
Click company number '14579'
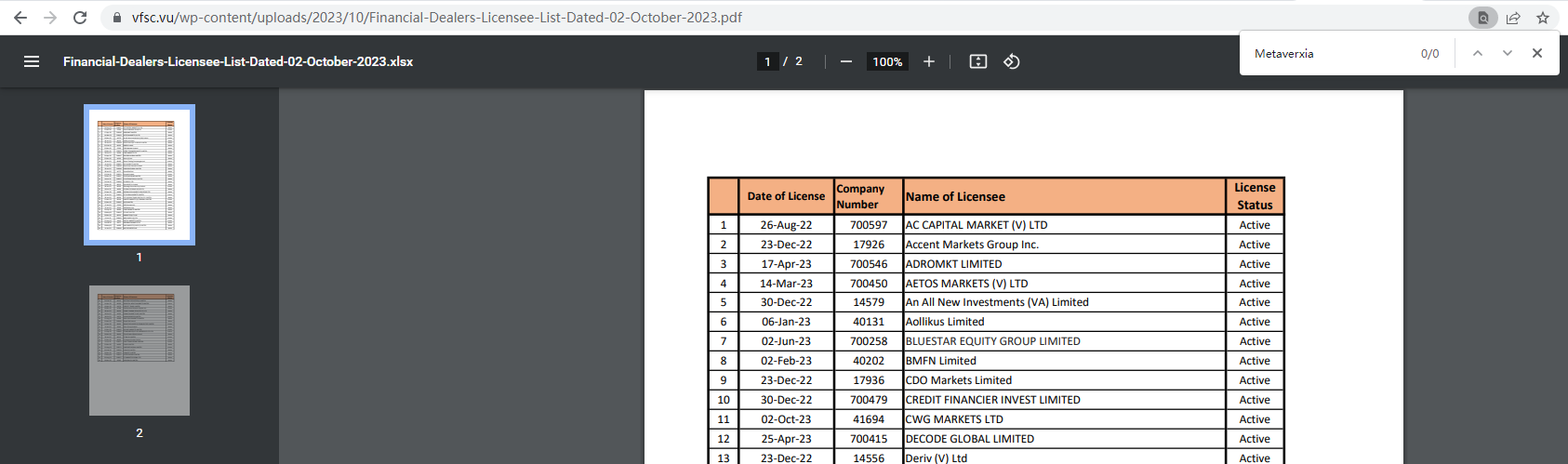coord(869,302)
